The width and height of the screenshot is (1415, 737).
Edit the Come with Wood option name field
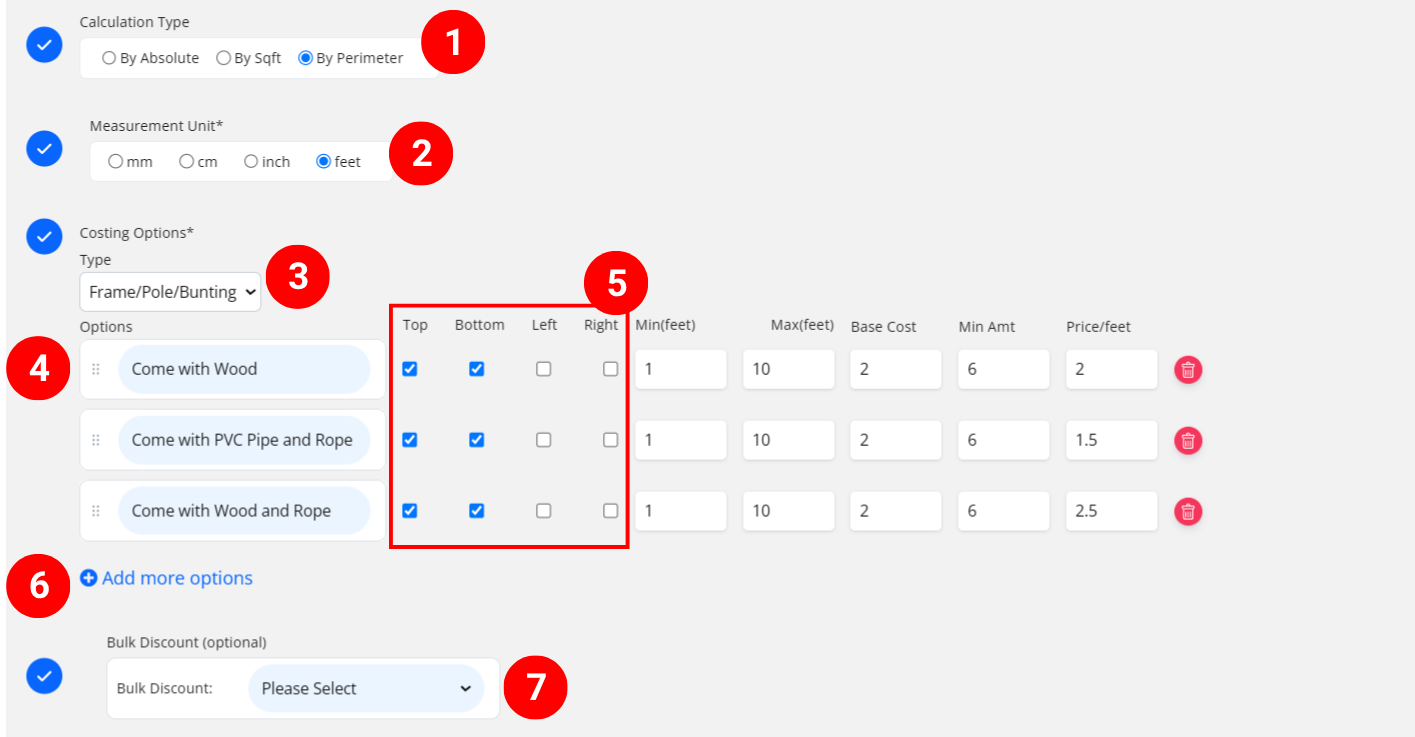pos(244,369)
